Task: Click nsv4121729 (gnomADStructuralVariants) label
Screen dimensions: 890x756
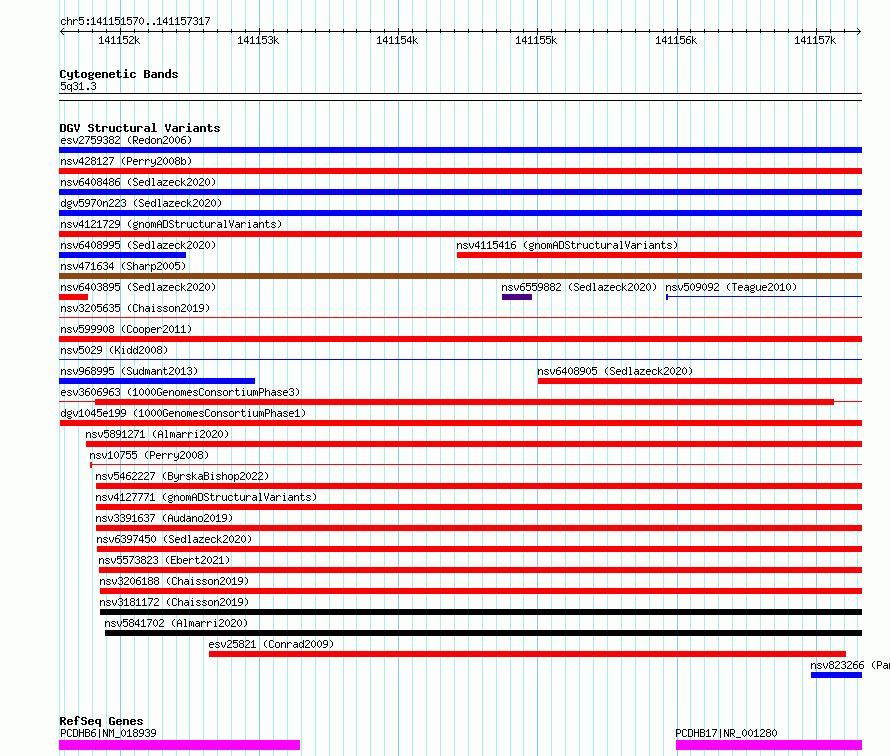Action: [x=171, y=224]
